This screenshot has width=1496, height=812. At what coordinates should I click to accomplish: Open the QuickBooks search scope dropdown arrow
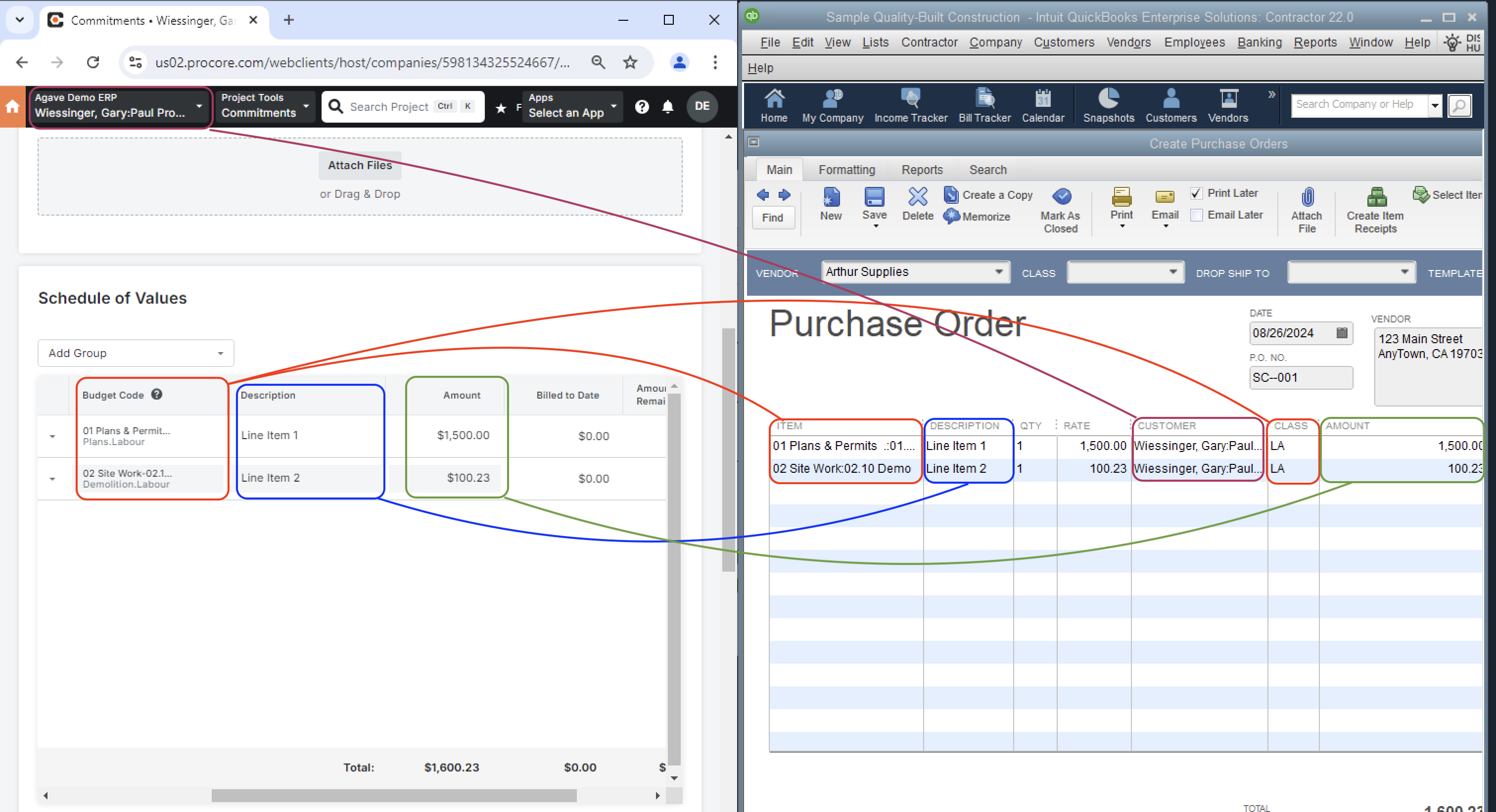[1435, 106]
